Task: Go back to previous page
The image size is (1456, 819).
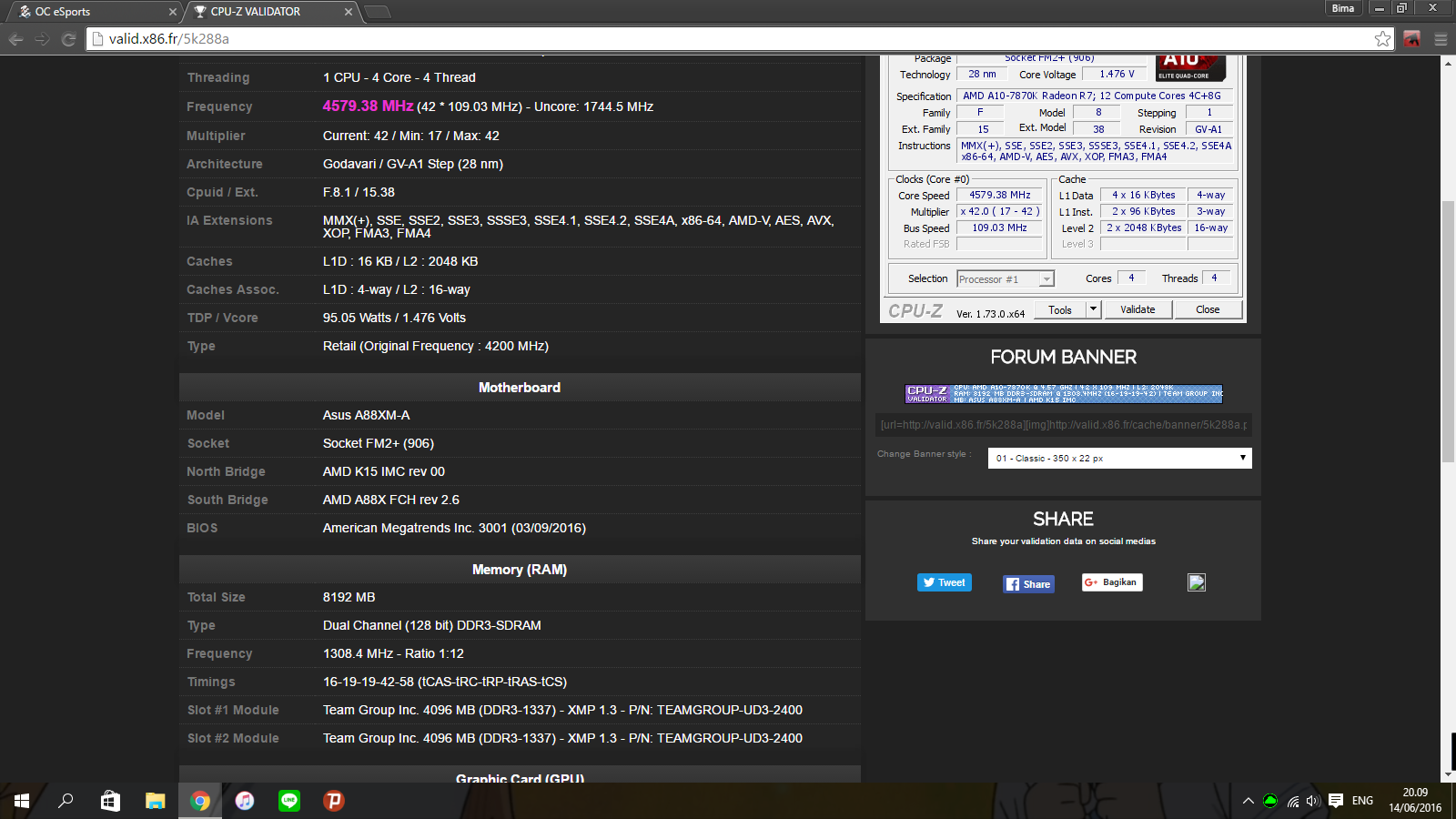Action: (15, 39)
